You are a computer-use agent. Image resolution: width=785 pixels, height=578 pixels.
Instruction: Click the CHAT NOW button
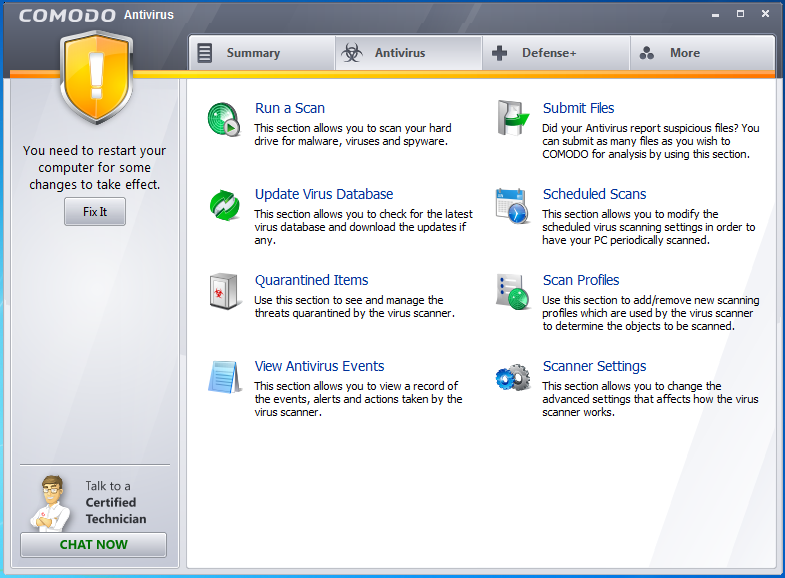point(94,544)
